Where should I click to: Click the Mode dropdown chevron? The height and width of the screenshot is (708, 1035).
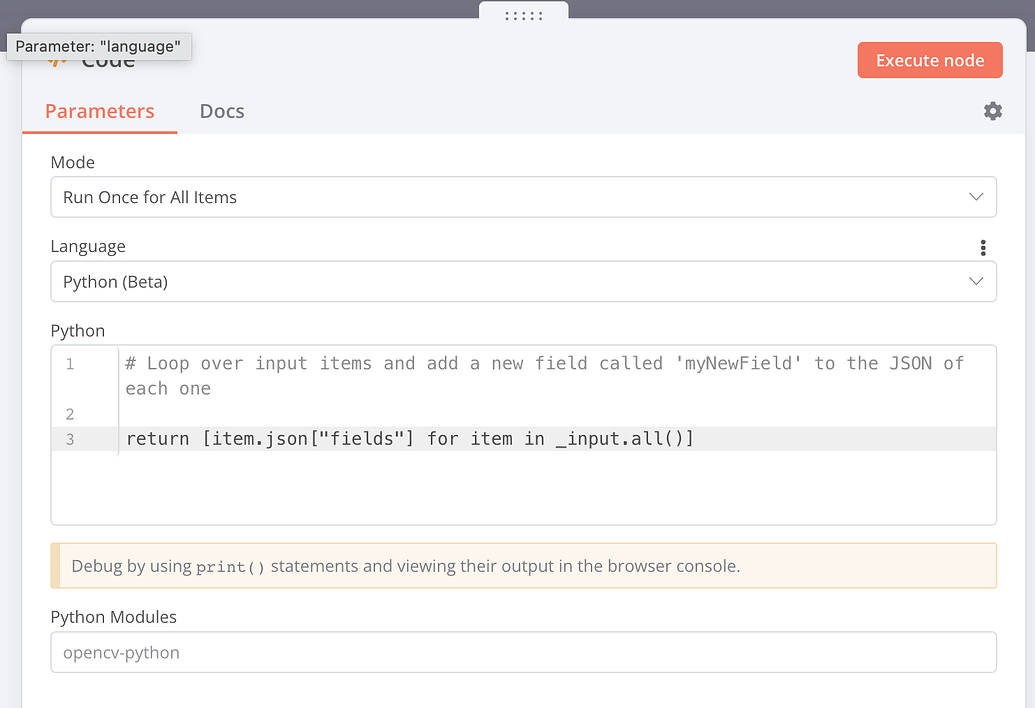pos(975,197)
